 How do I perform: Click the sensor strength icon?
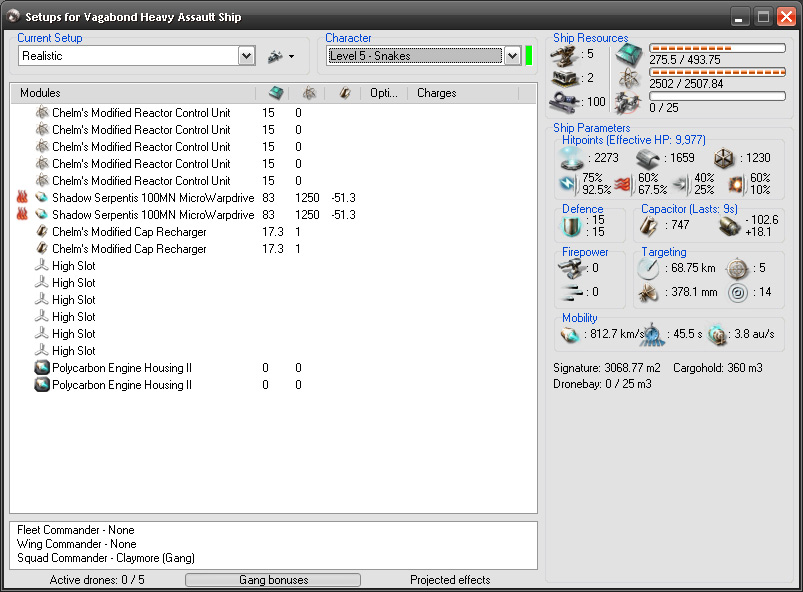pyautogui.click(x=738, y=292)
